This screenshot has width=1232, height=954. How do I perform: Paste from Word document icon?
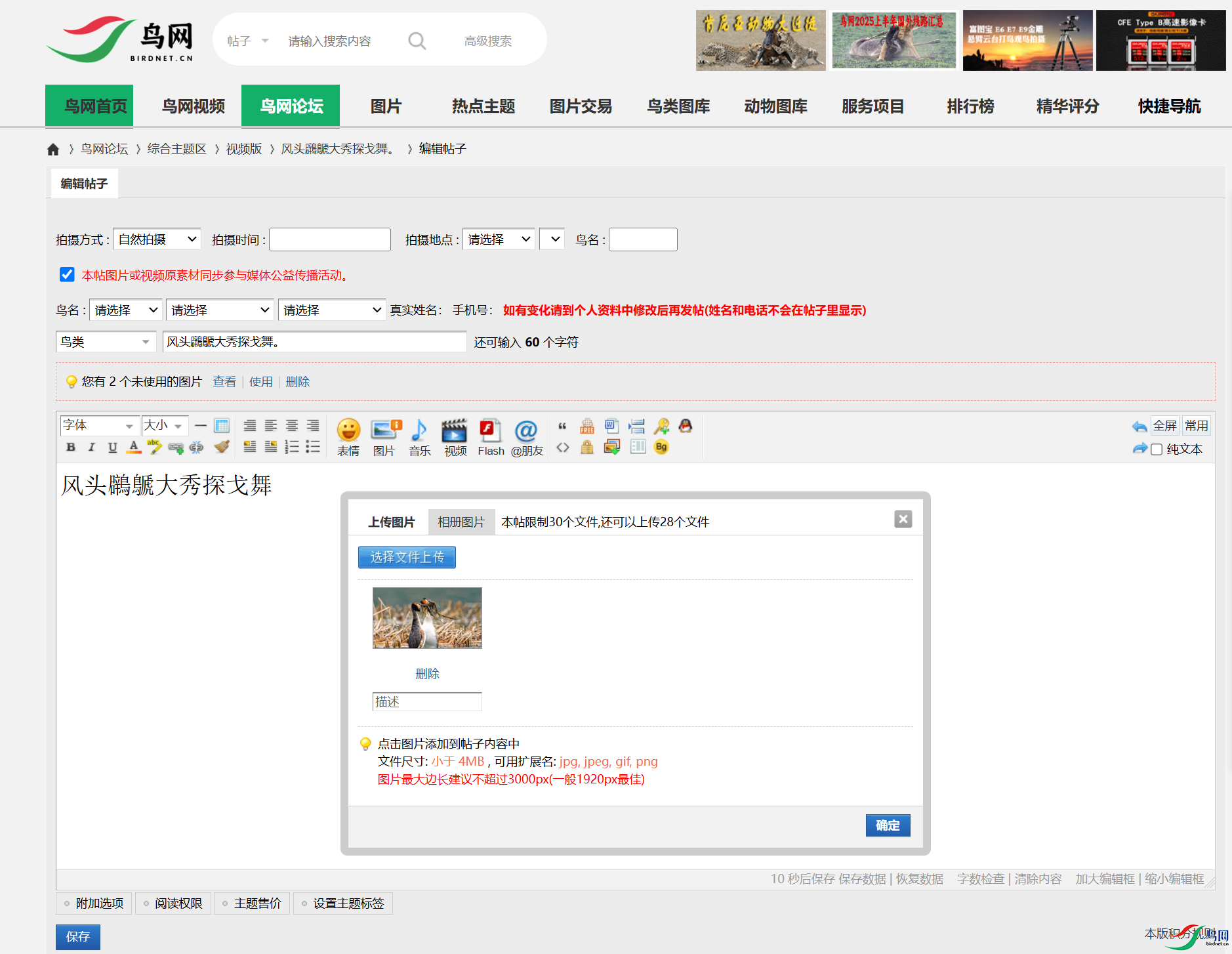[x=611, y=426]
